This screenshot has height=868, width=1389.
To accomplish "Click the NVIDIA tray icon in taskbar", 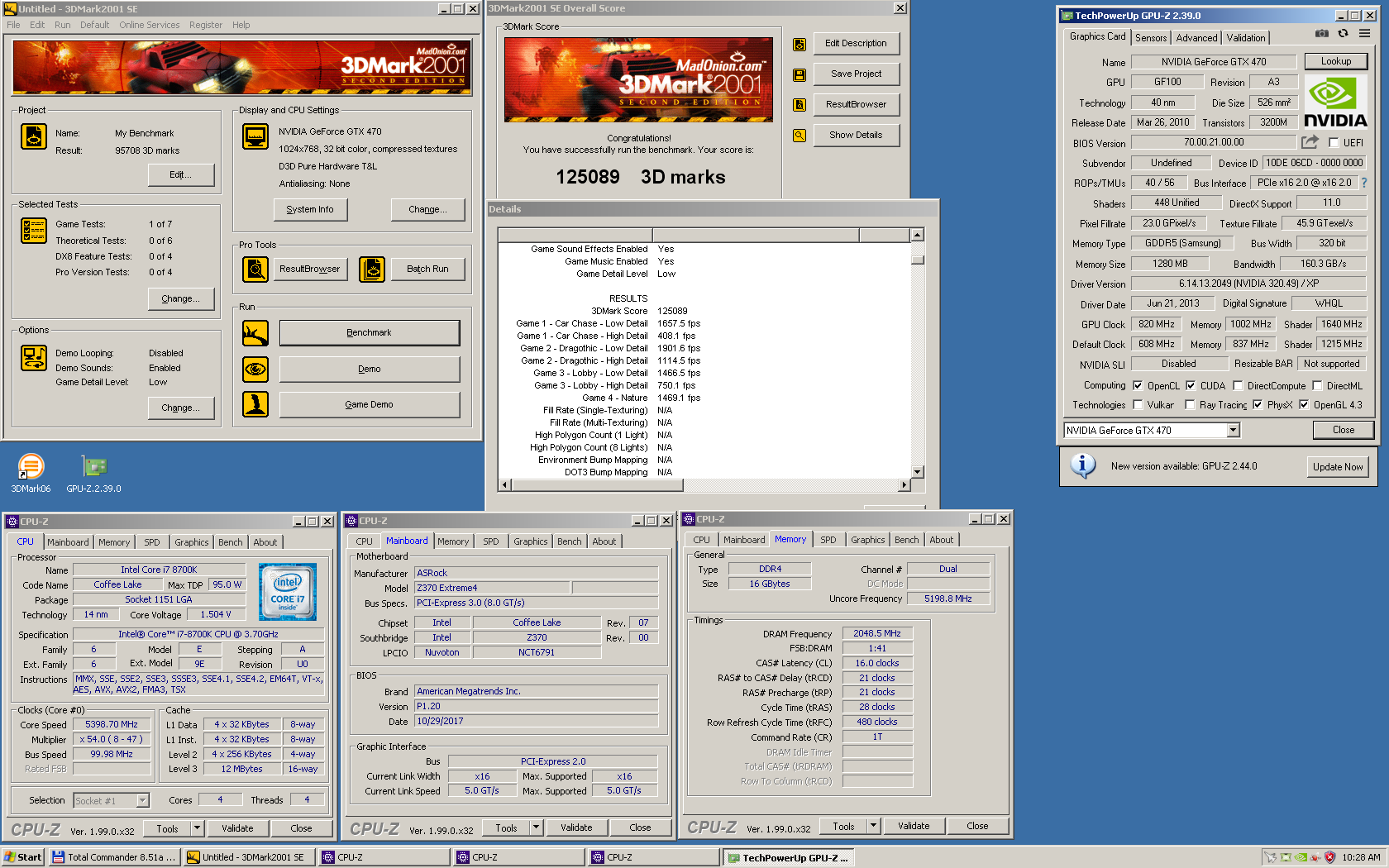I will click(x=1301, y=857).
